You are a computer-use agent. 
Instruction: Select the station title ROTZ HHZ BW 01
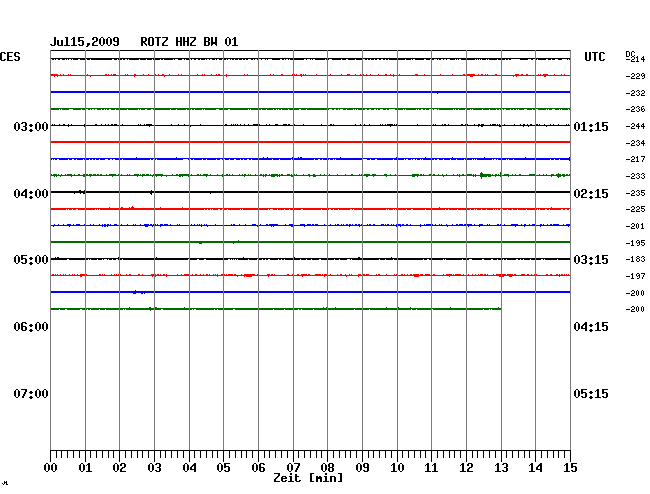click(189, 42)
